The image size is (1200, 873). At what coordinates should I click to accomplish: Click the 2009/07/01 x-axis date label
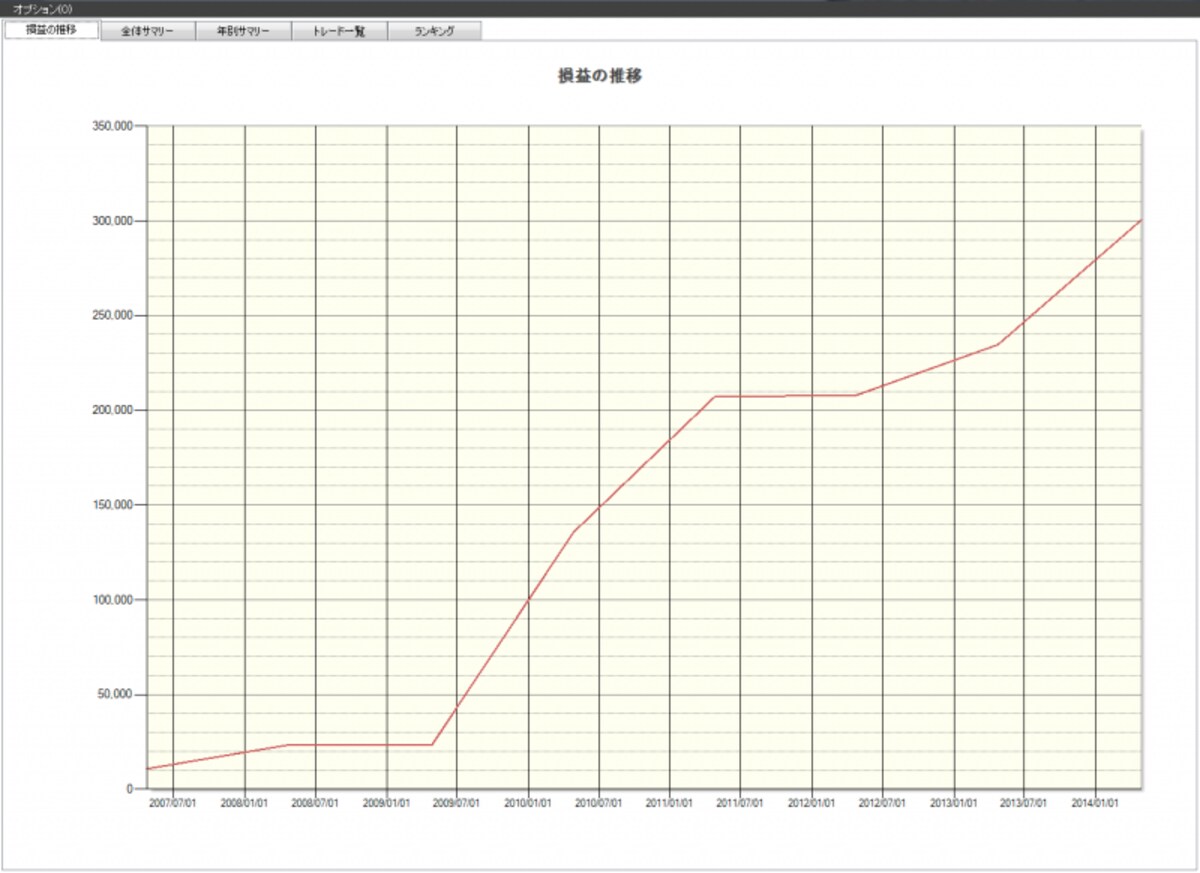(457, 802)
